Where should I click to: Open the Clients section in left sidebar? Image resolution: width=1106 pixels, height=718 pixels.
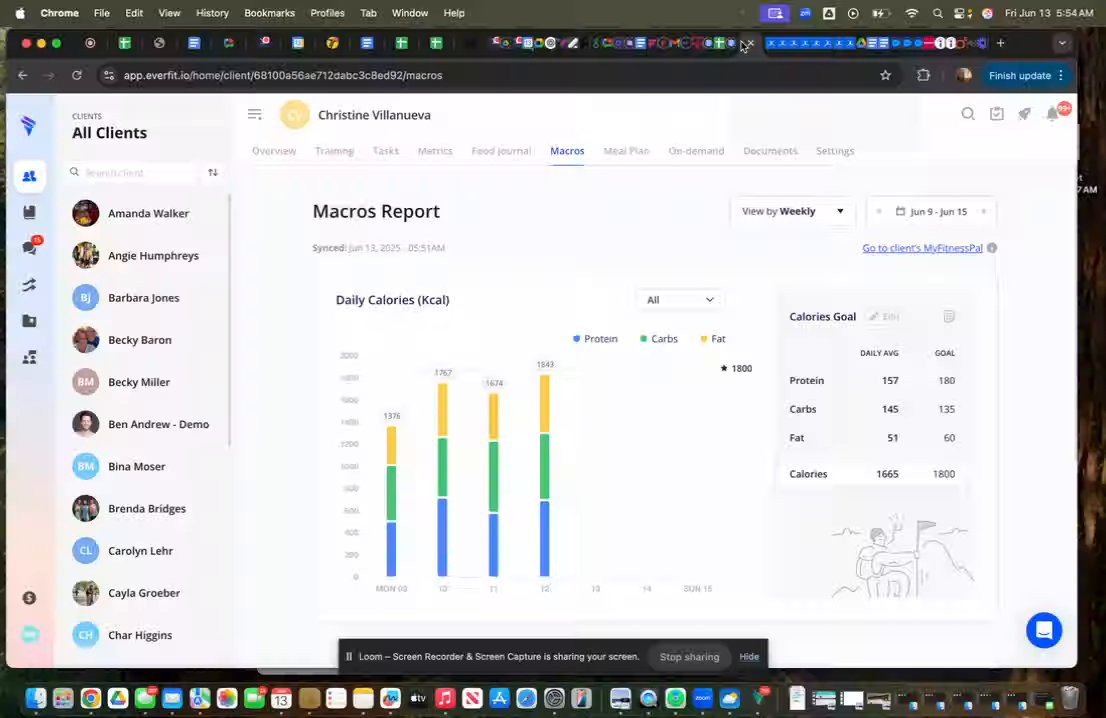point(29,176)
